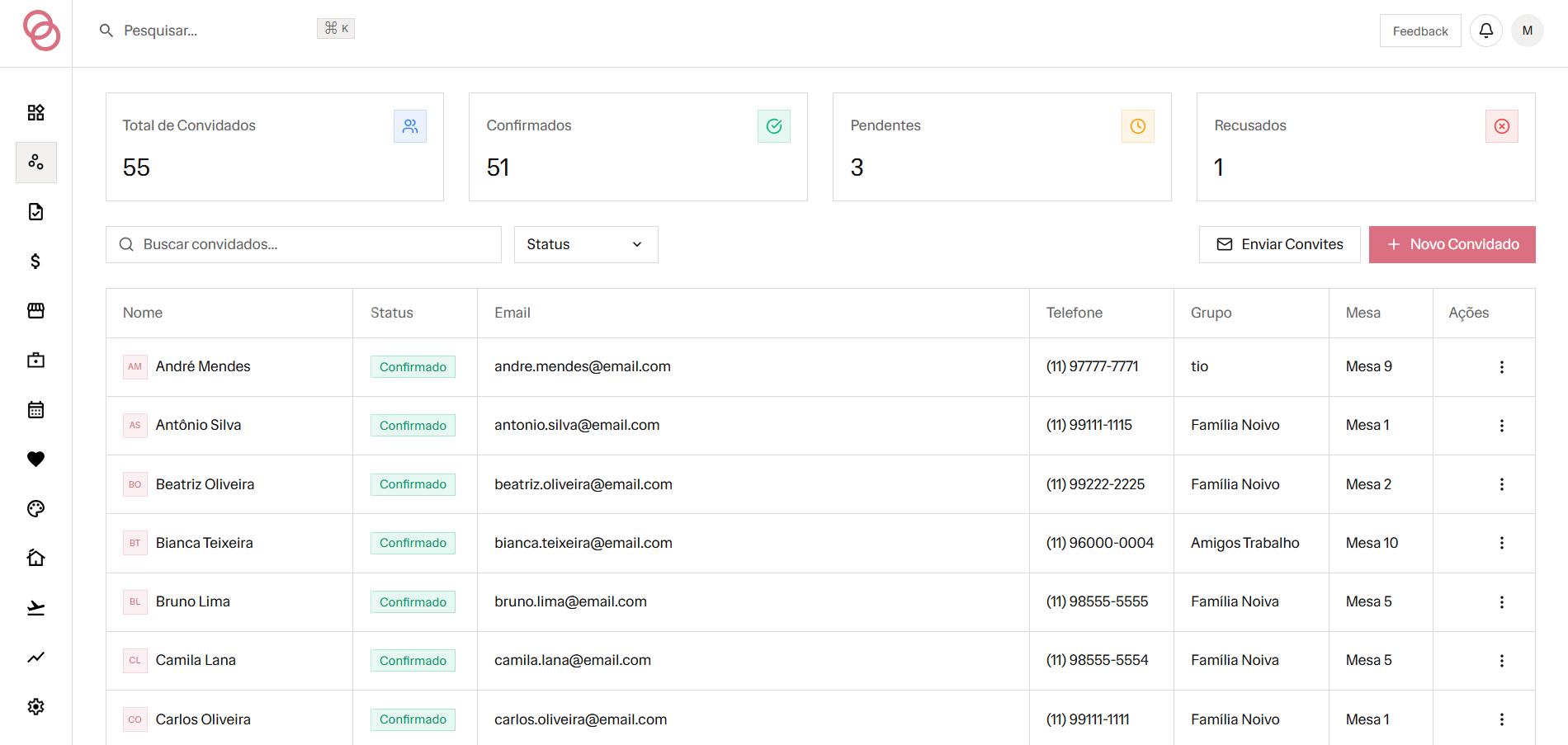Click the Confirmados count card
This screenshot has height=745, width=1568.
(x=638, y=147)
